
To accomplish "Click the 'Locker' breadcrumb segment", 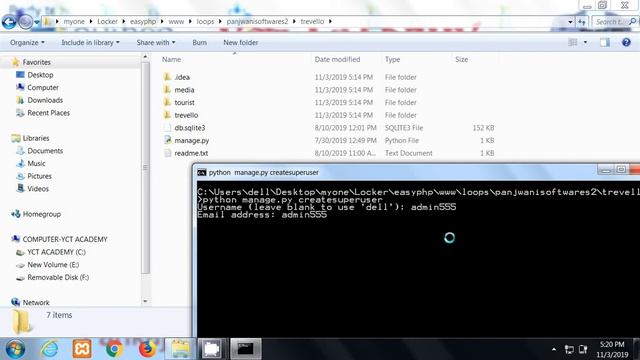I will (x=107, y=22).
